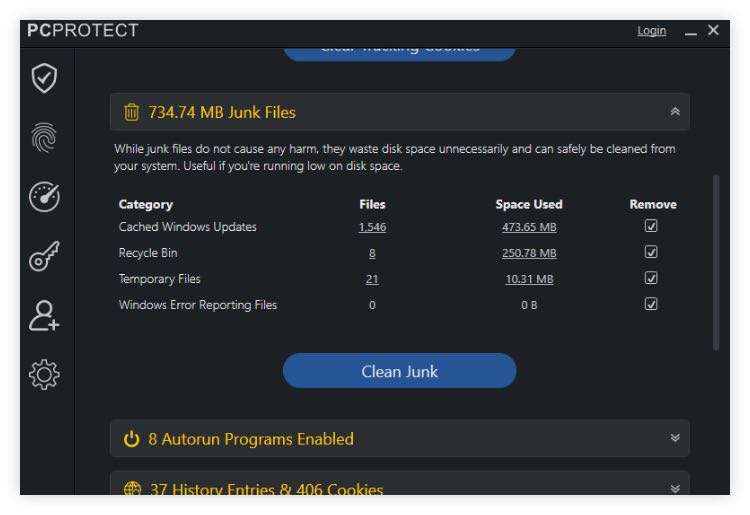750x515 pixels.
Task: Open the 21 files link for Temporary Files
Action: pyautogui.click(x=372, y=279)
